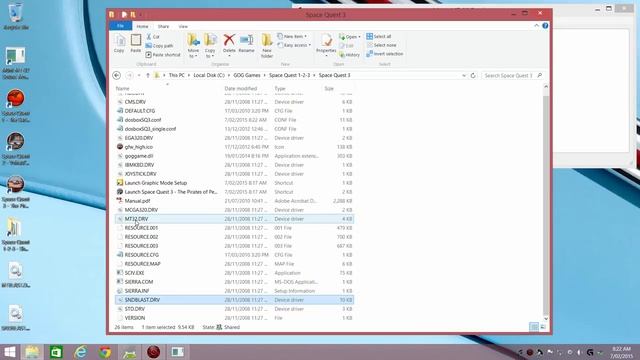Switch to Details view icon
Screen dimensions: 640x360
tap(534, 327)
